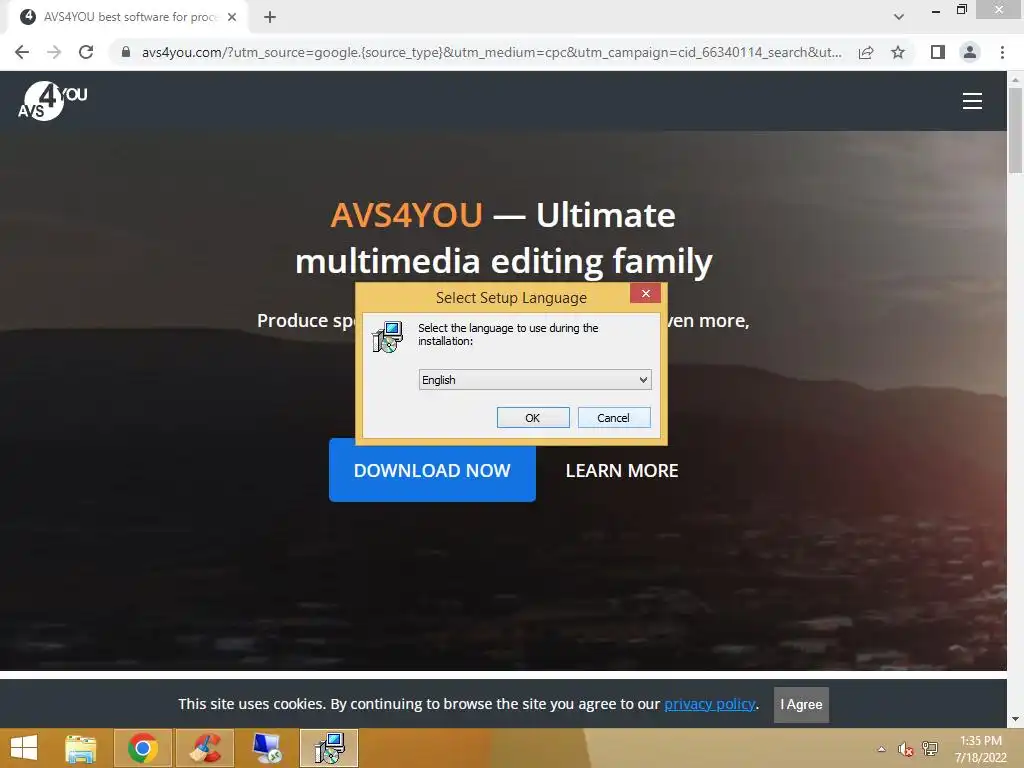Viewport: 1024px width, 768px height.
Task: Close the Select Setup Language dialog
Action: pyautogui.click(x=645, y=293)
